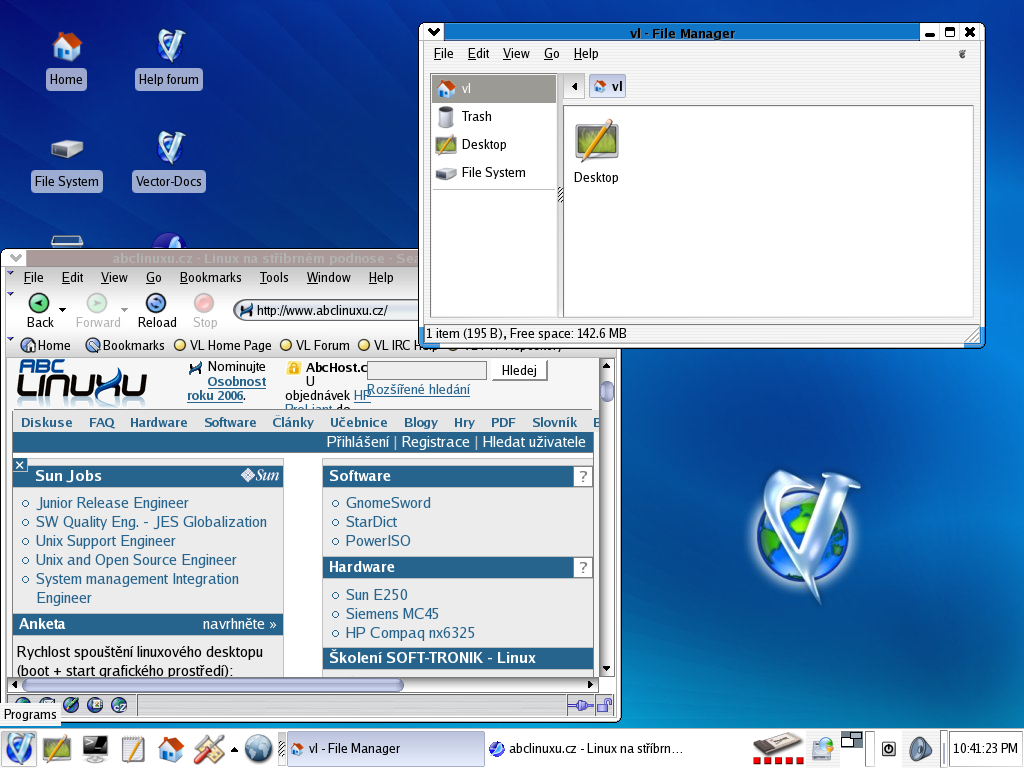Open the VL Home Page bookmark
The width and height of the screenshot is (1024, 768).
click(x=223, y=345)
